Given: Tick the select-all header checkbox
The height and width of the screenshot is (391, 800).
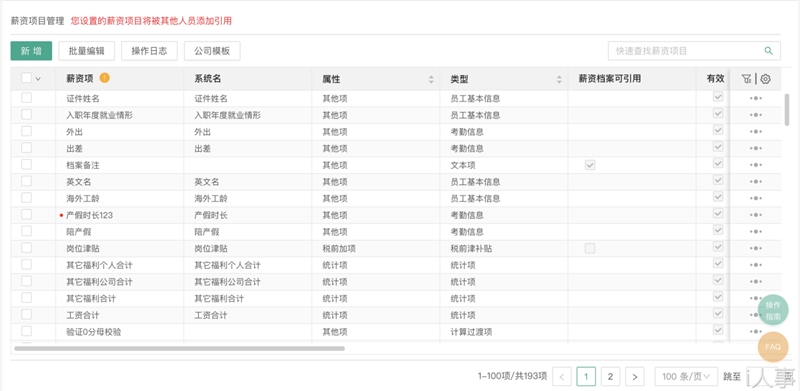Looking at the screenshot, I should (x=27, y=78).
